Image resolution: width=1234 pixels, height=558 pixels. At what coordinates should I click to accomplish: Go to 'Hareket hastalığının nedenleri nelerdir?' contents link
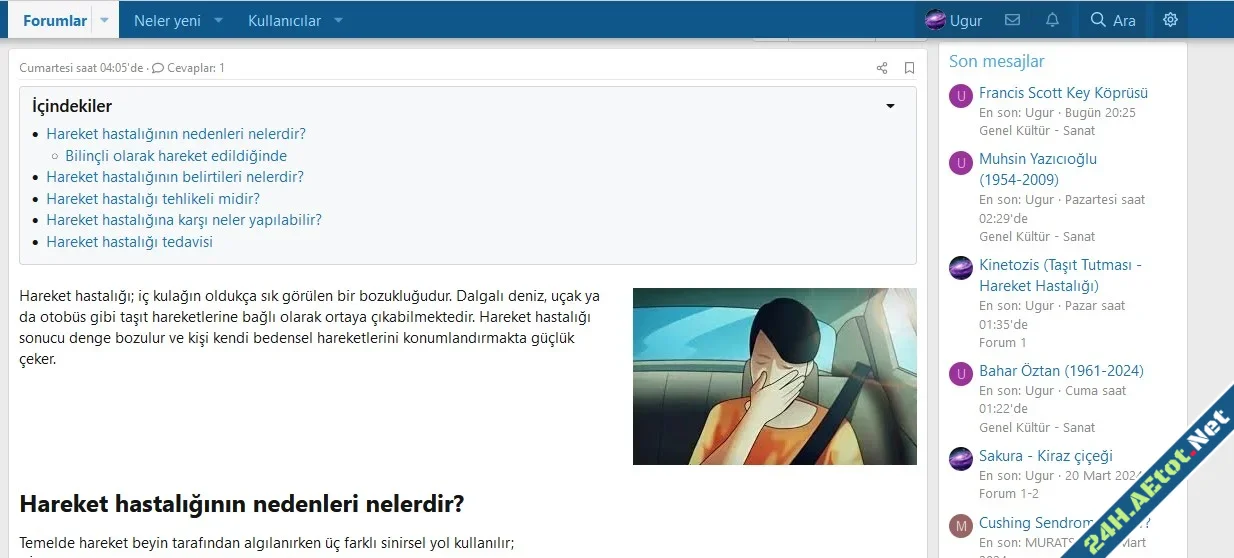point(176,133)
